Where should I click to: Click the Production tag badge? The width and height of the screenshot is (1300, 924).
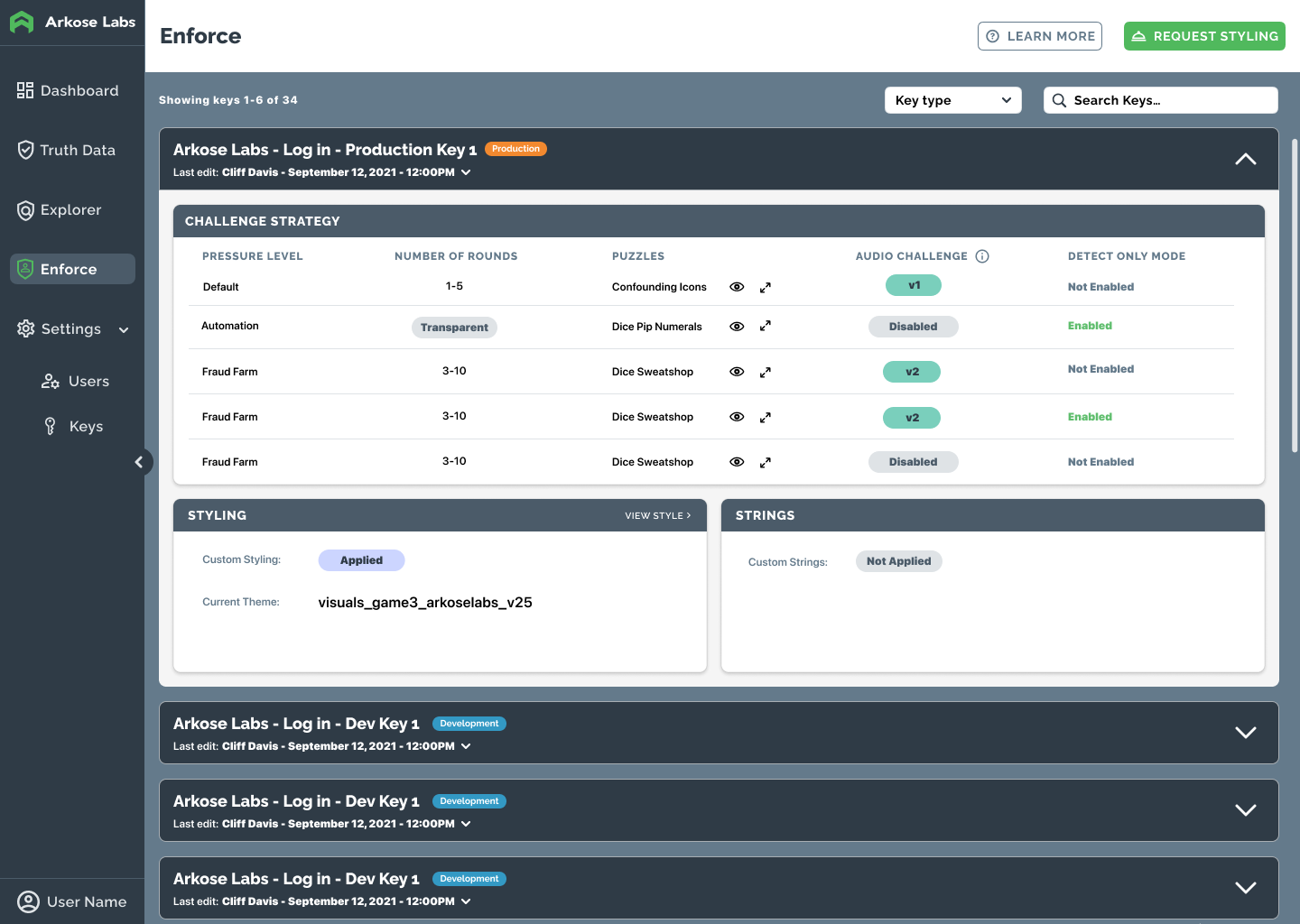pos(516,149)
